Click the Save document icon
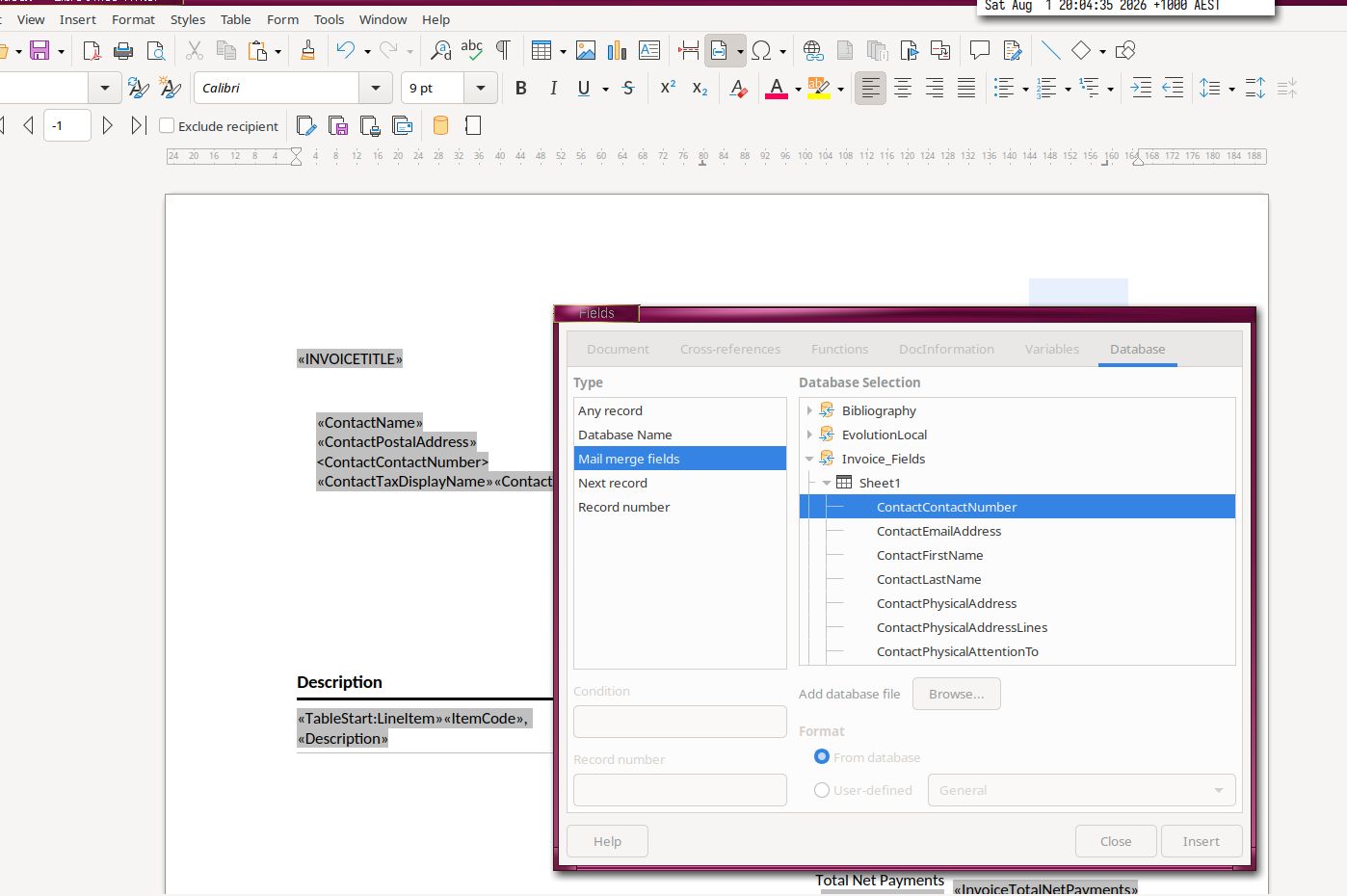Screen dimensions: 1347x896 click(40, 50)
